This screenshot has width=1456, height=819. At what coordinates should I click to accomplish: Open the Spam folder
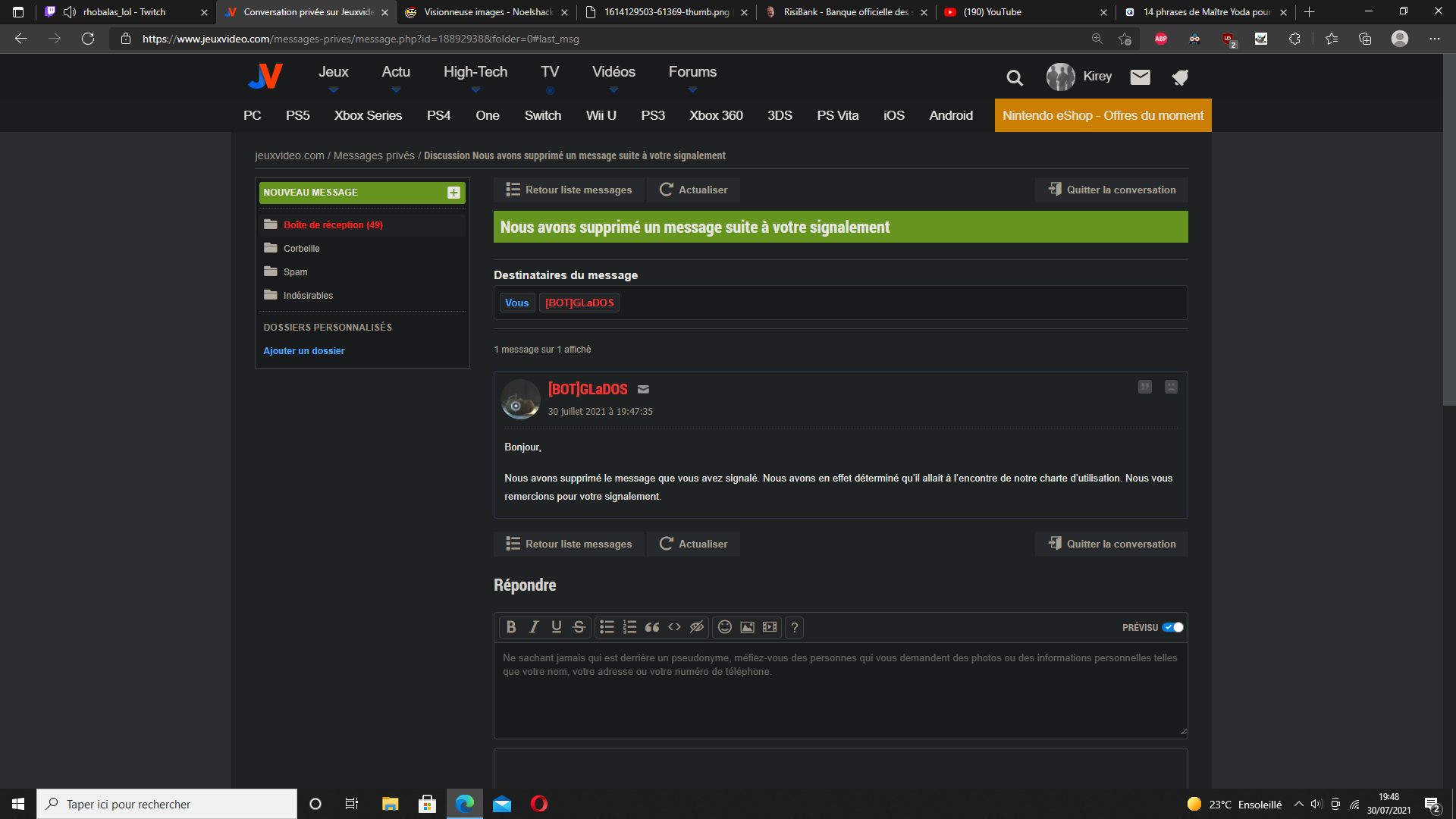coord(295,272)
